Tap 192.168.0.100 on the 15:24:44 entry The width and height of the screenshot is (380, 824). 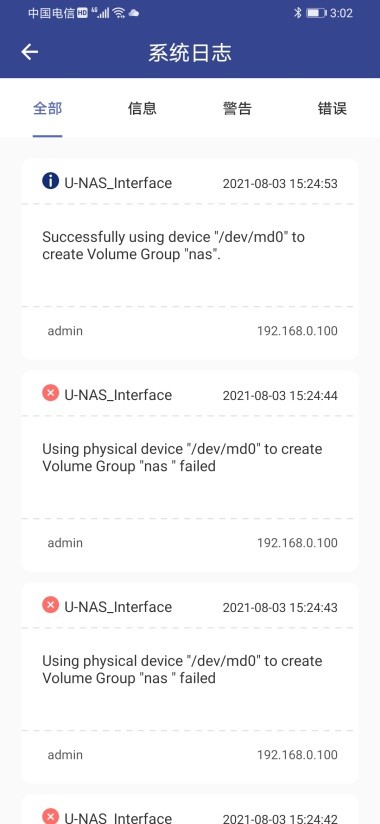[x=297, y=543]
